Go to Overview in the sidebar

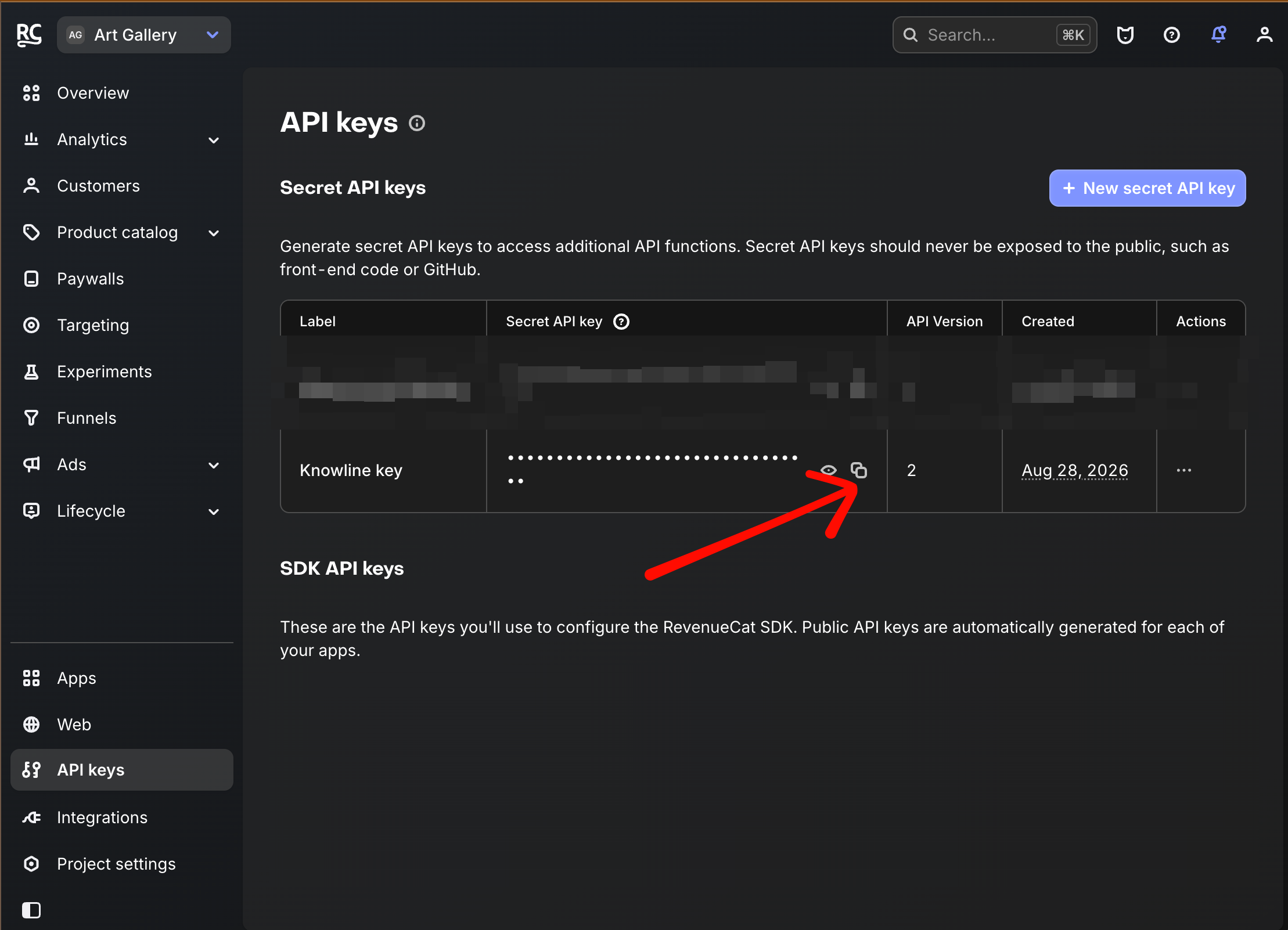pos(122,93)
